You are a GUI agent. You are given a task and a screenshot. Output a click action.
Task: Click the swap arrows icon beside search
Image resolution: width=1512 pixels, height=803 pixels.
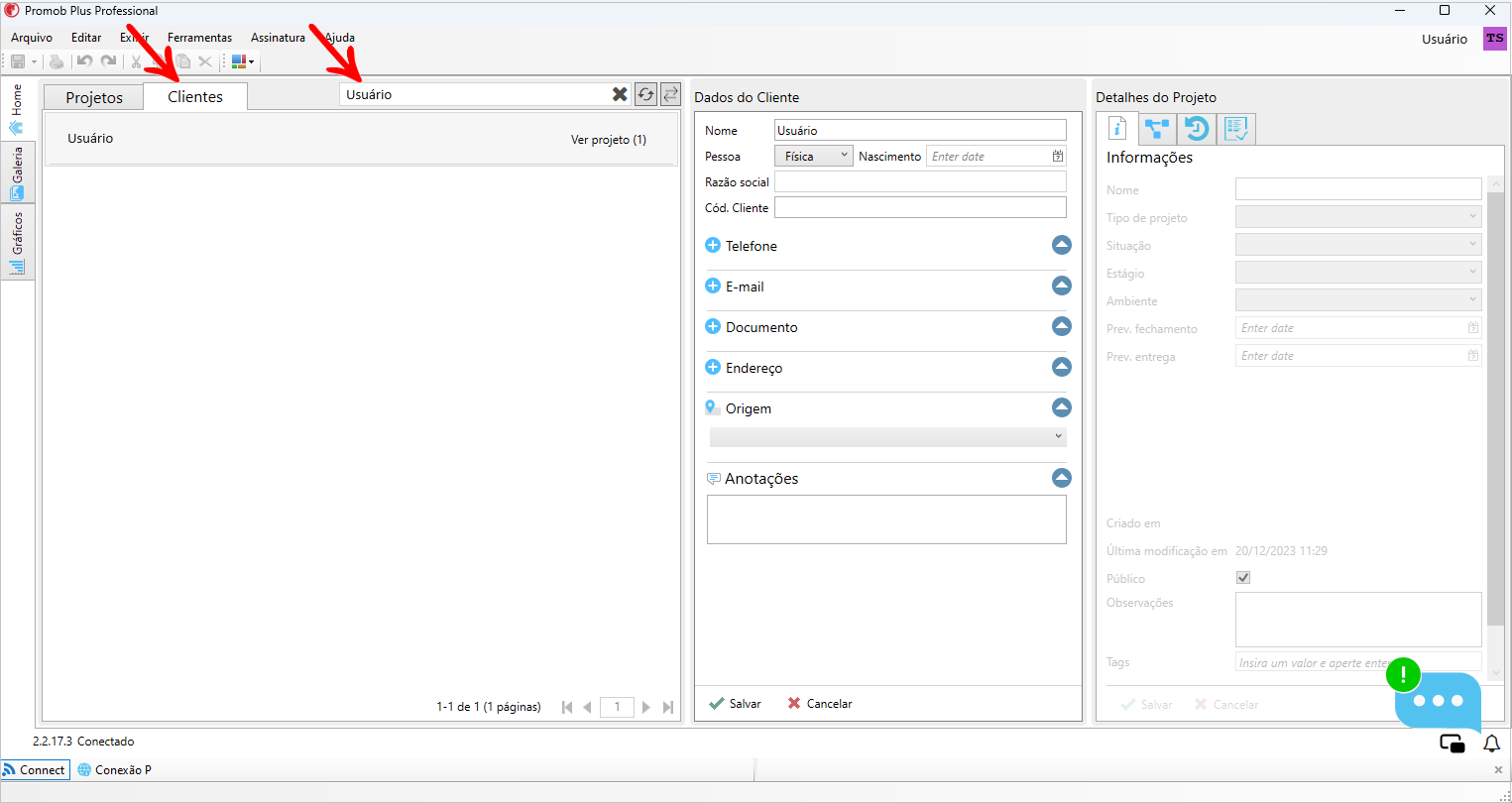coord(670,94)
